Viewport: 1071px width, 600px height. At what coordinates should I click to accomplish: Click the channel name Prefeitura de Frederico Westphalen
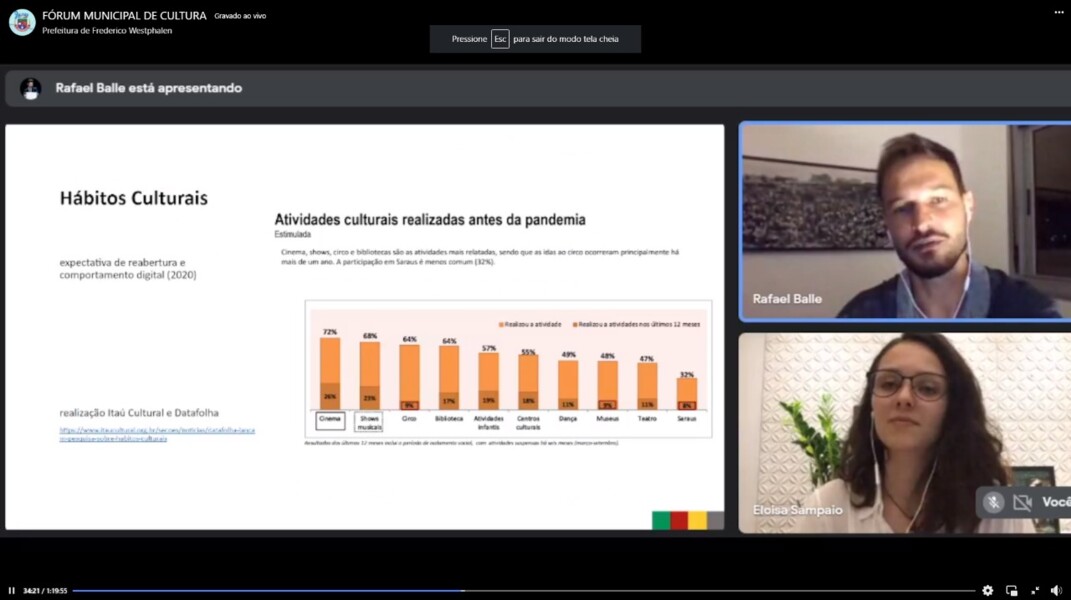107,31
